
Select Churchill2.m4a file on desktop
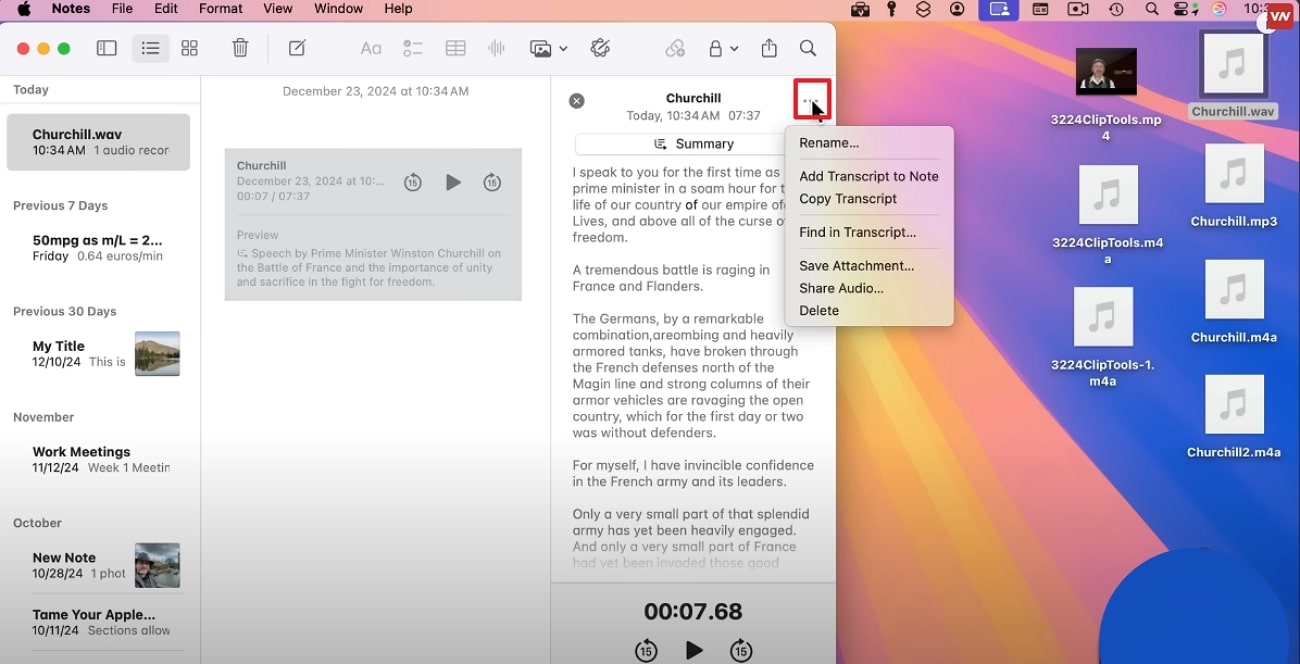pos(1234,417)
